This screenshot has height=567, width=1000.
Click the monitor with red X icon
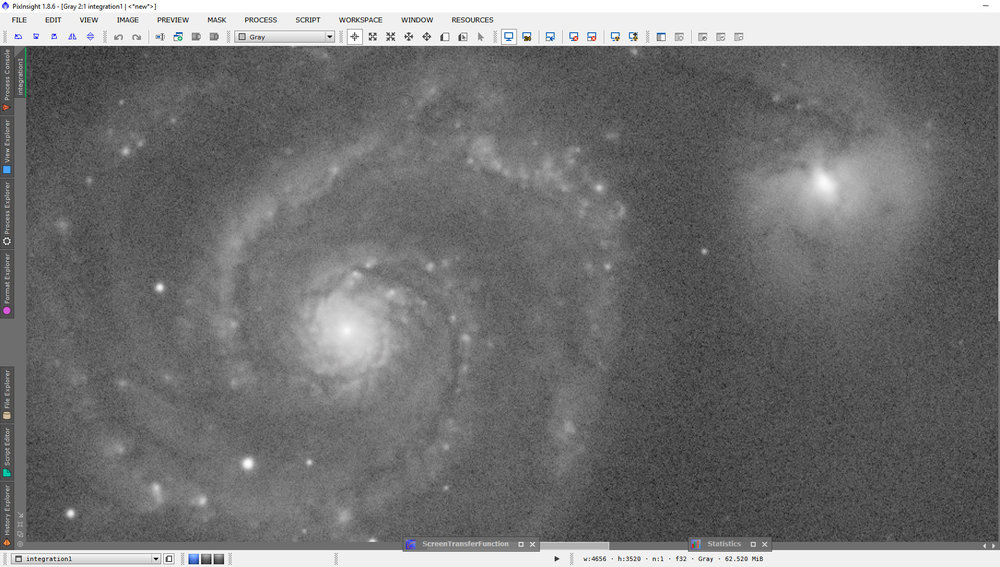tap(573, 37)
